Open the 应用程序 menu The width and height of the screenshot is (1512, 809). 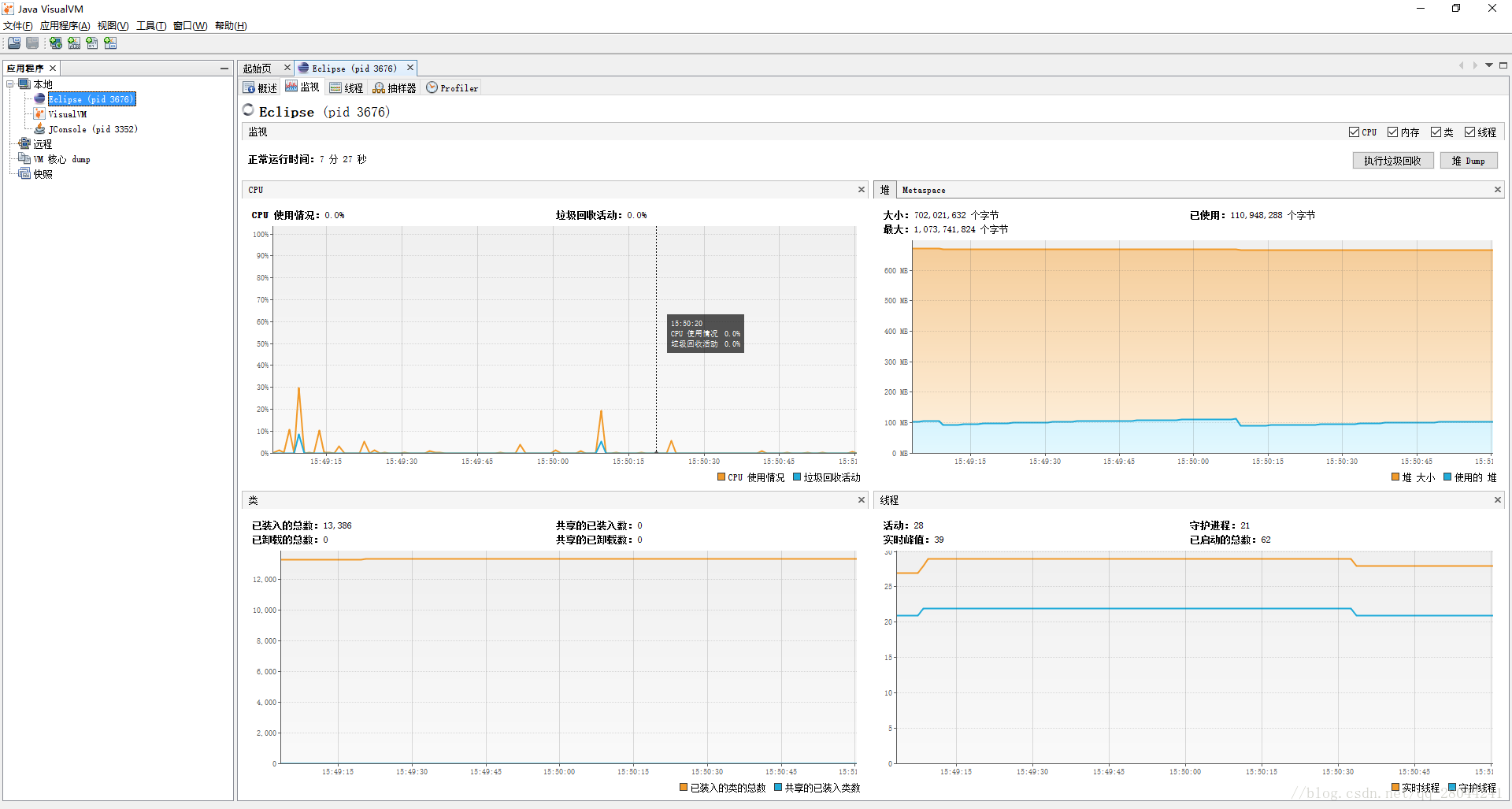65,26
